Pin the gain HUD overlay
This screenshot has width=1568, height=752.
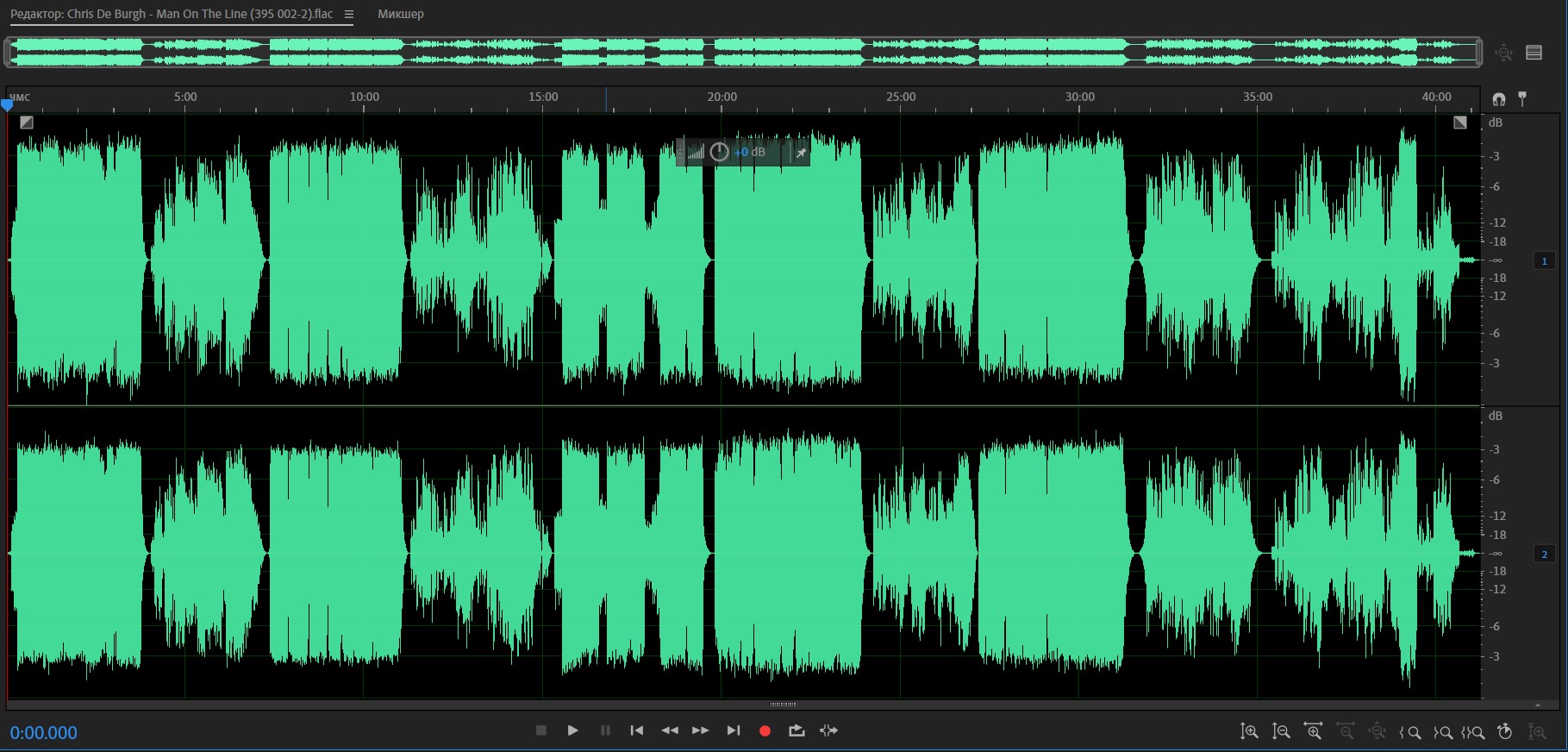coord(801,153)
